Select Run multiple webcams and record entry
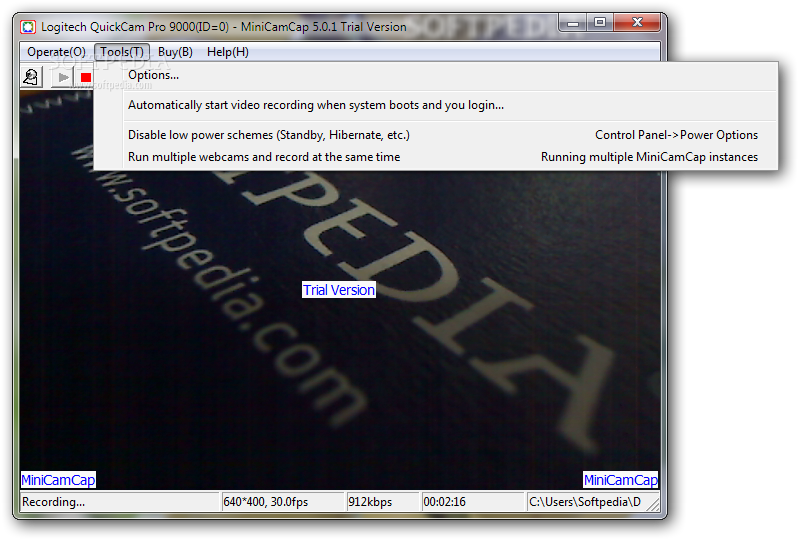The height and width of the screenshot is (540, 799). [436, 157]
